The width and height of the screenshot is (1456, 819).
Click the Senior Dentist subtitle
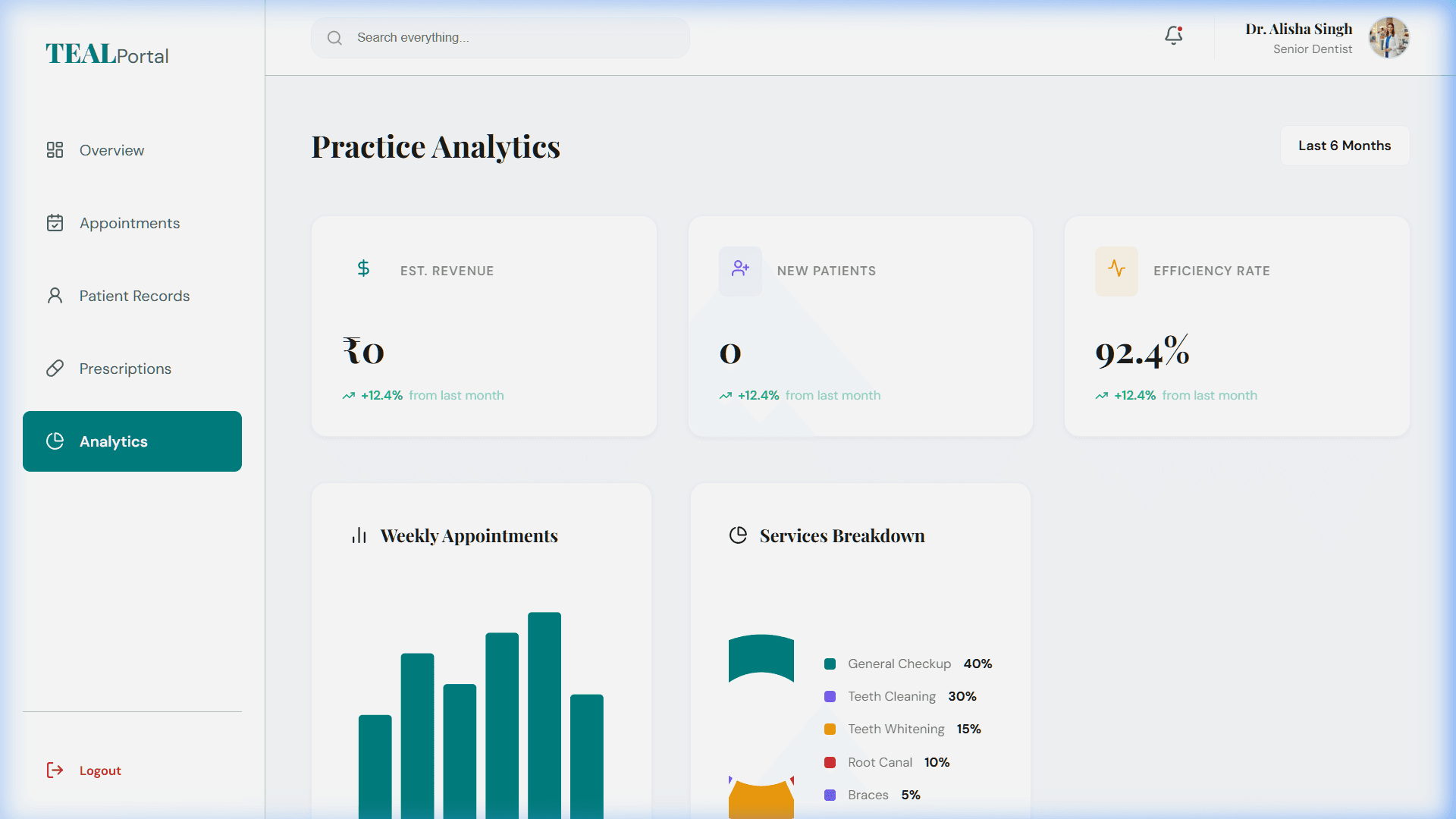coord(1313,49)
